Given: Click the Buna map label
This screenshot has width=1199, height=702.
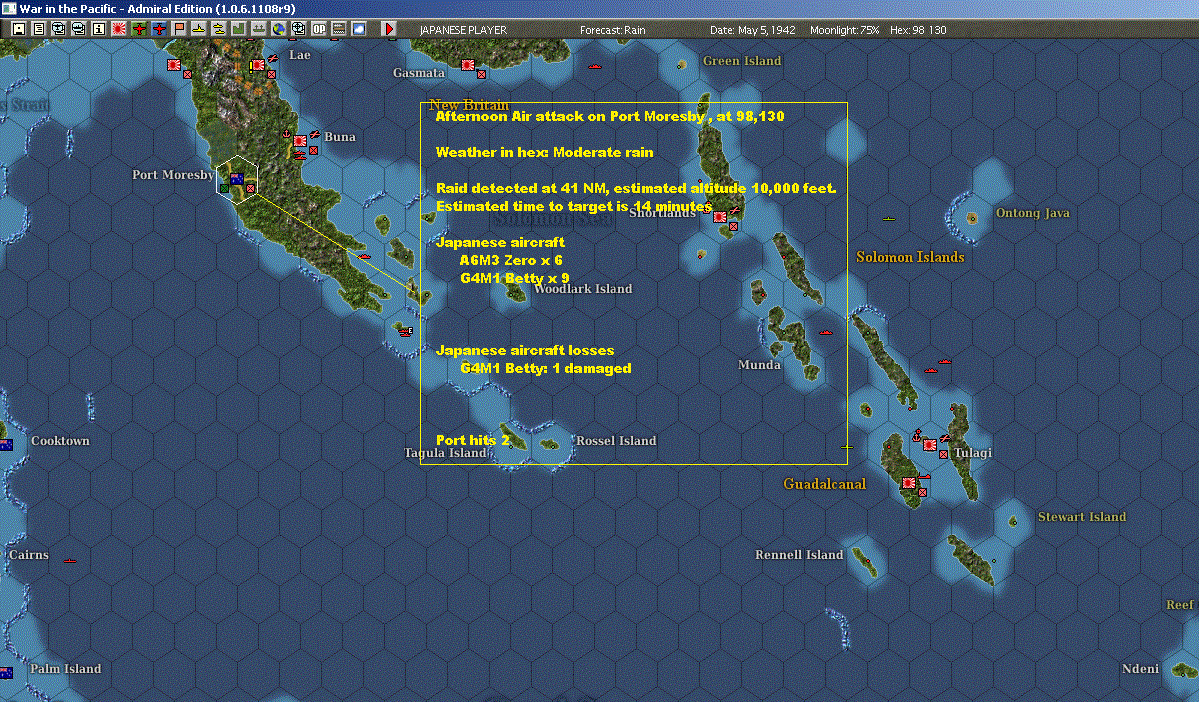Looking at the screenshot, I should coord(340,137).
